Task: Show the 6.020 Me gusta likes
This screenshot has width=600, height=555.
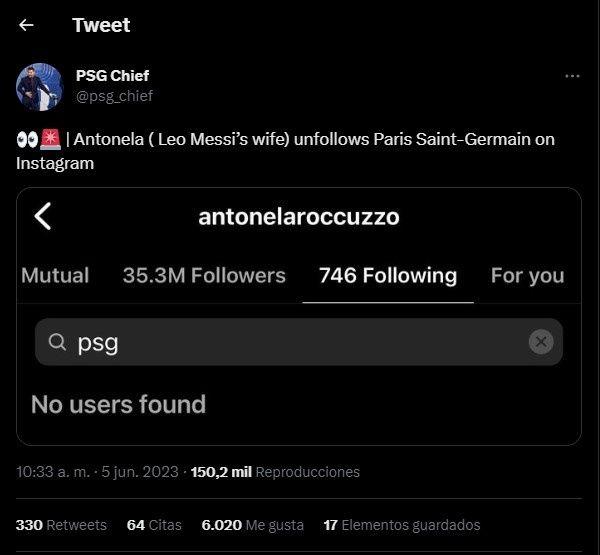Action: pyautogui.click(x=251, y=525)
